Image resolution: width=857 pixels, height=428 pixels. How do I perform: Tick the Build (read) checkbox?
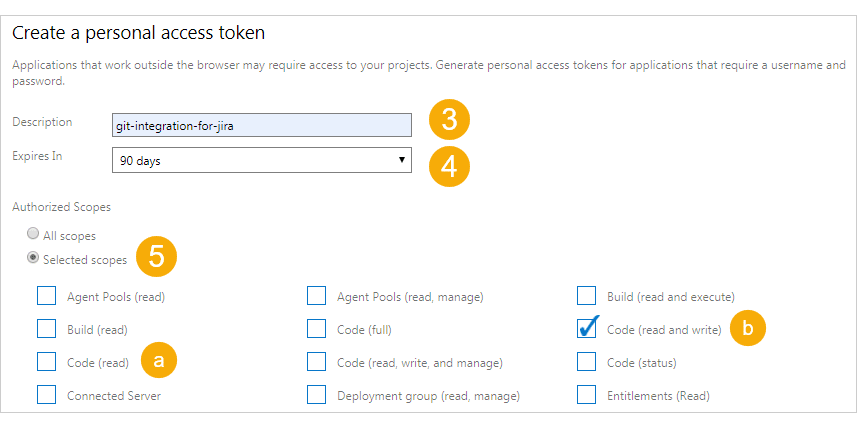click(46, 329)
